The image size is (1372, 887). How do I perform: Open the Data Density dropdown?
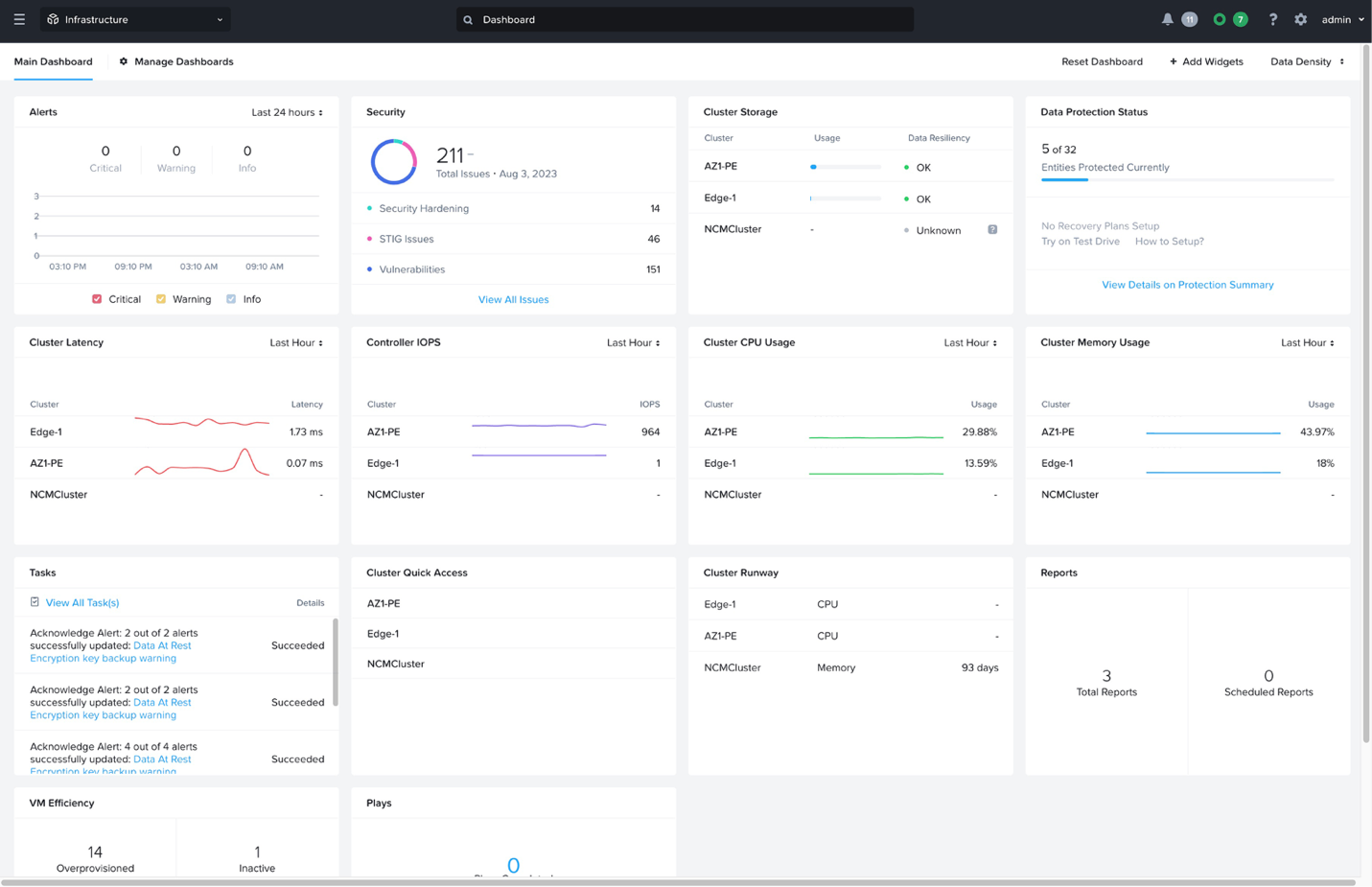tap(1308, 61)
